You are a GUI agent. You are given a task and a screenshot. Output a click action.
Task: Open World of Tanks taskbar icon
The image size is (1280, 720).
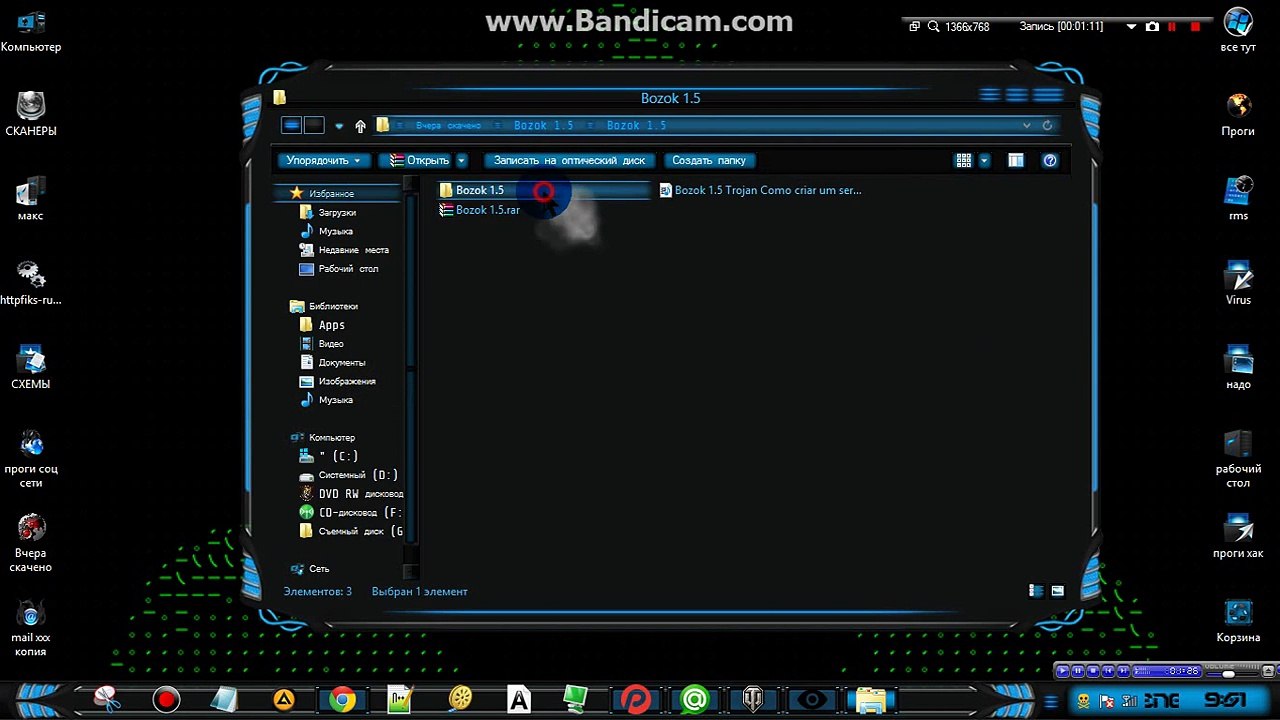coord(753,699)
